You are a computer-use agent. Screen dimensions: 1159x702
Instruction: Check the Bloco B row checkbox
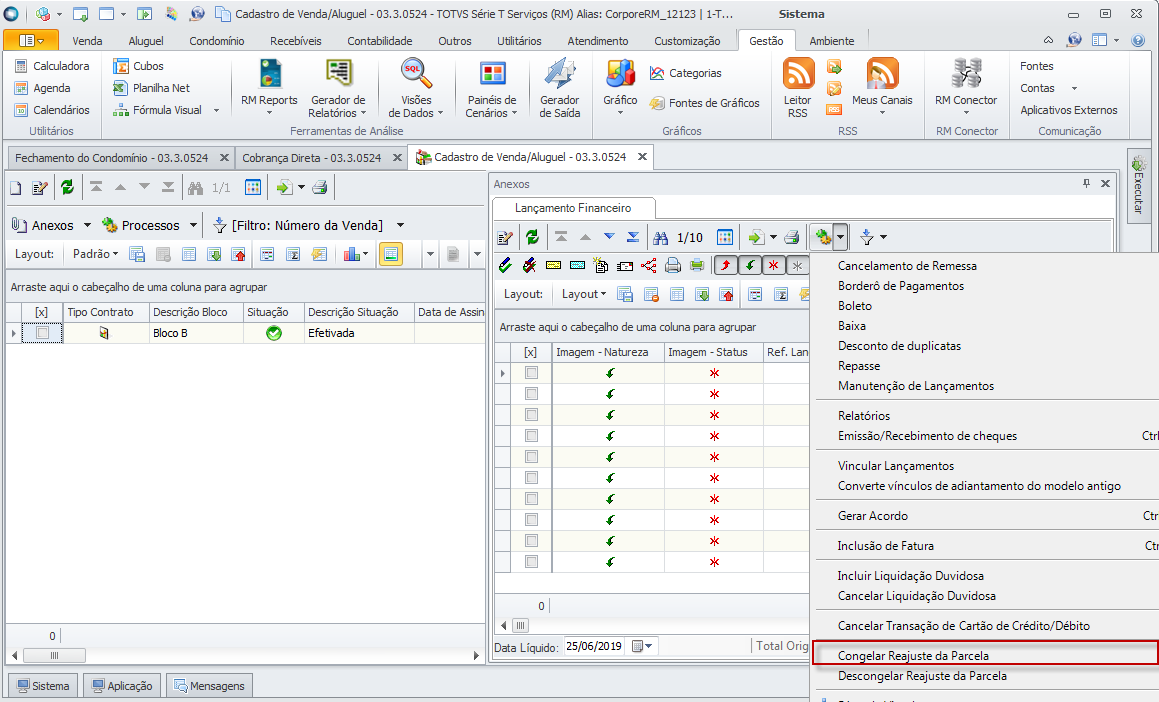click(x=43, y=333)
